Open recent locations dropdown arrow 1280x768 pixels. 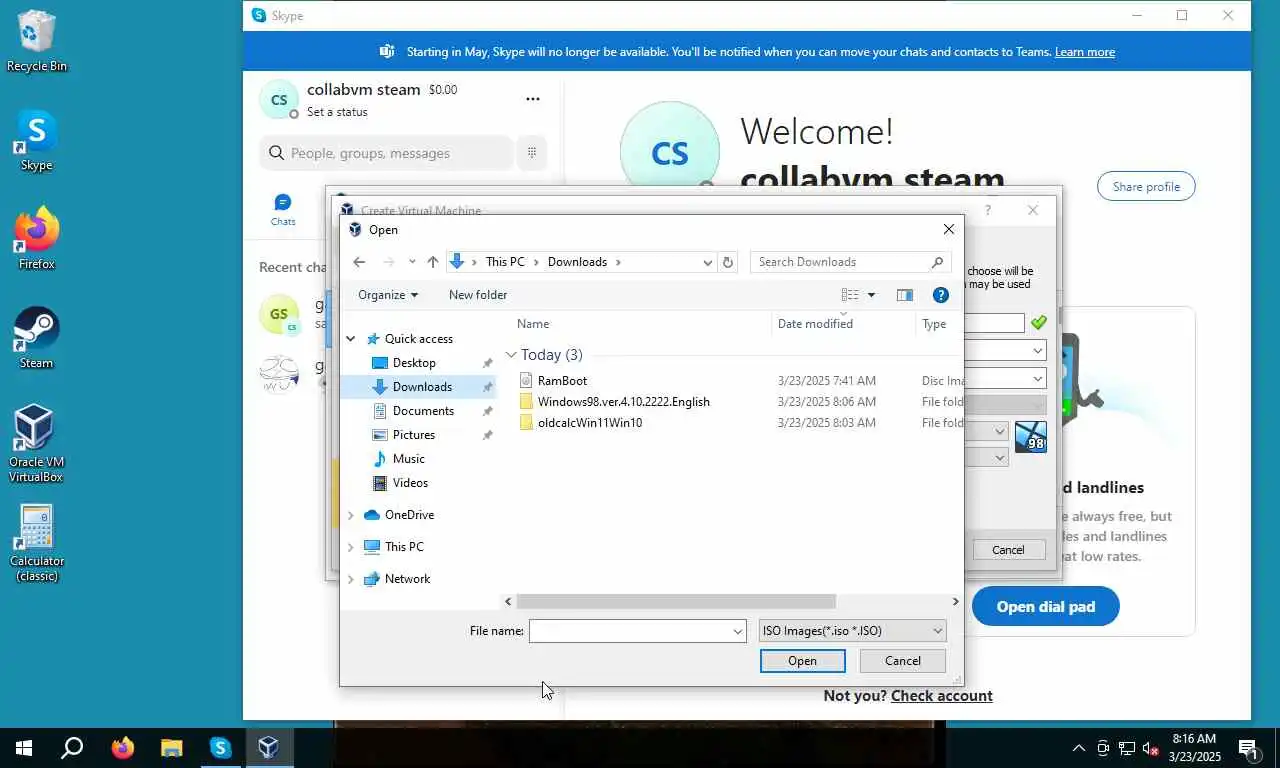pyautogui.click(x=412, y=262)
